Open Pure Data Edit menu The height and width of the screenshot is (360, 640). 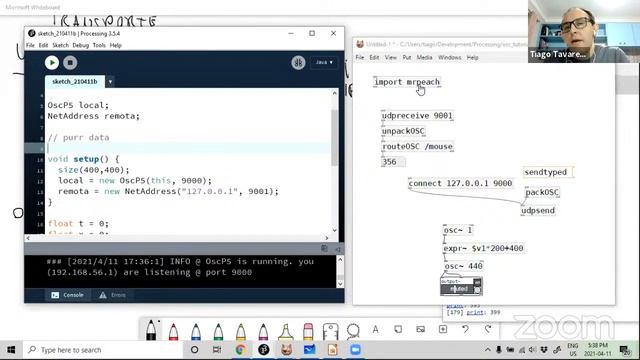[x=374, y=58]
